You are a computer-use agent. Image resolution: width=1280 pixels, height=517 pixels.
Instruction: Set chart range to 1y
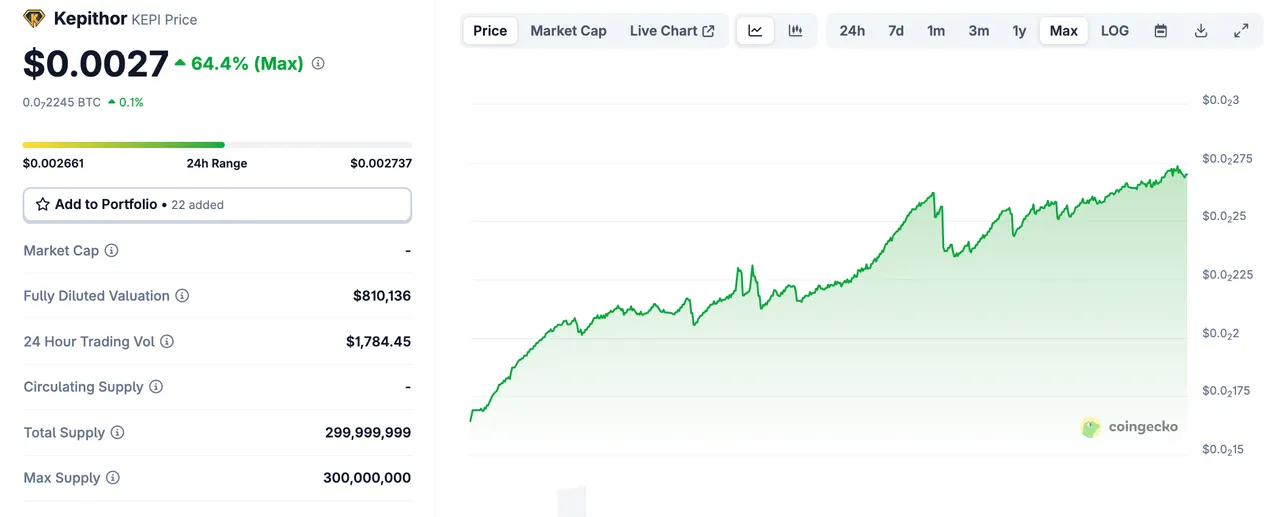[1019, 31]
